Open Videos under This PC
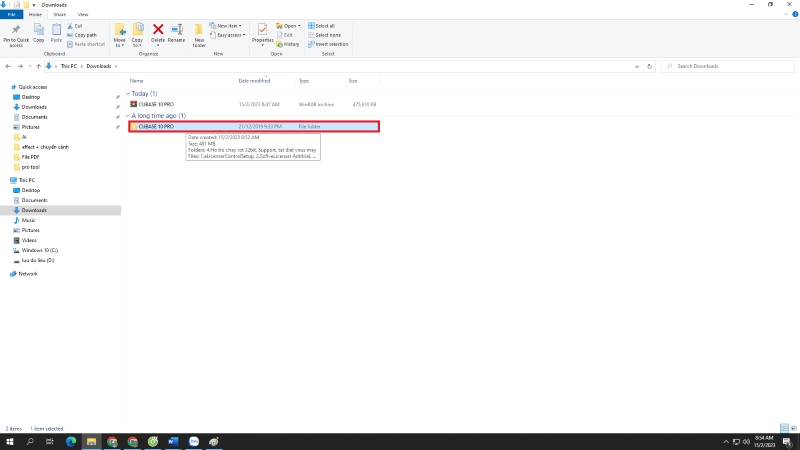This screenshot has width=800, height=450. pos(29,240)
